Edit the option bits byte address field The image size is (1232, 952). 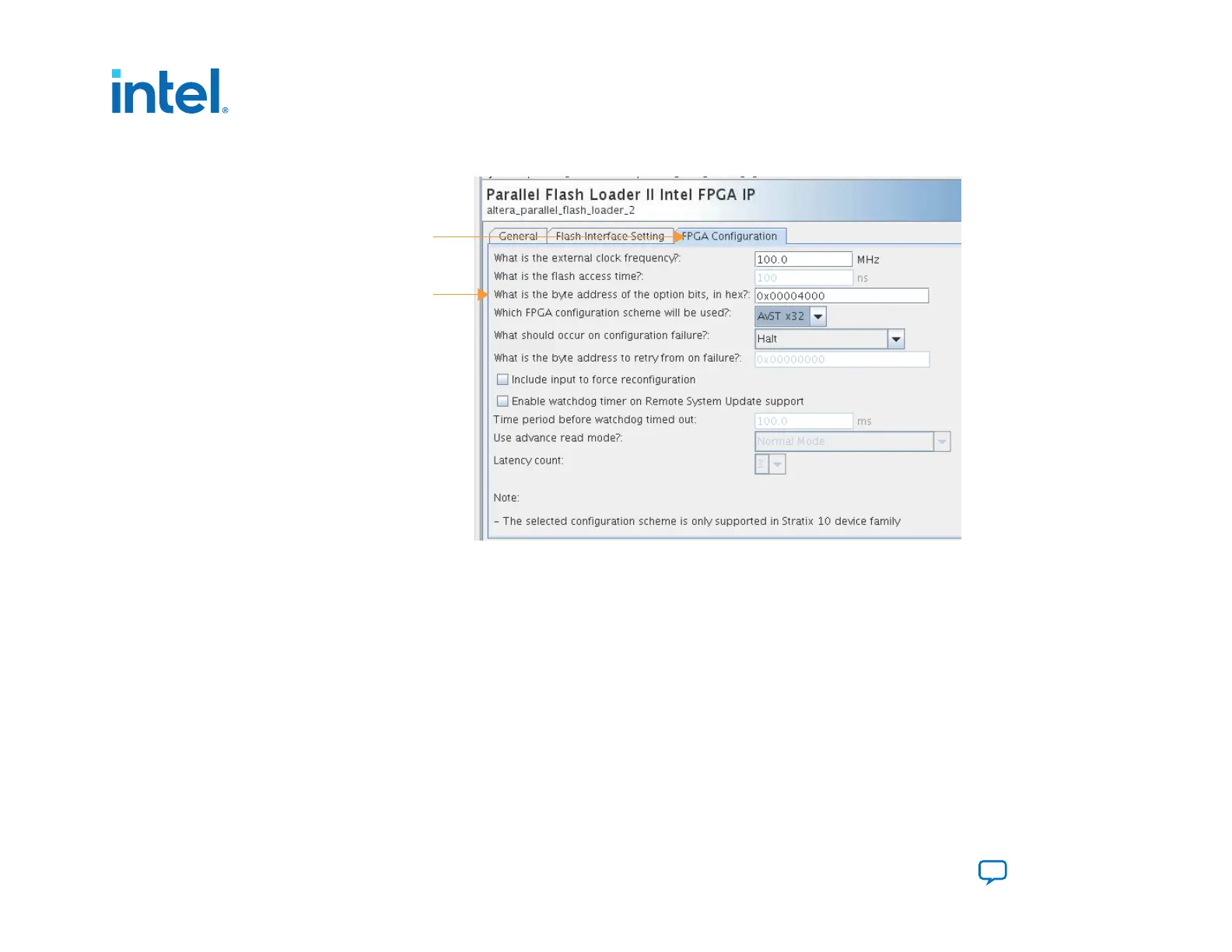tap(842, 296)
